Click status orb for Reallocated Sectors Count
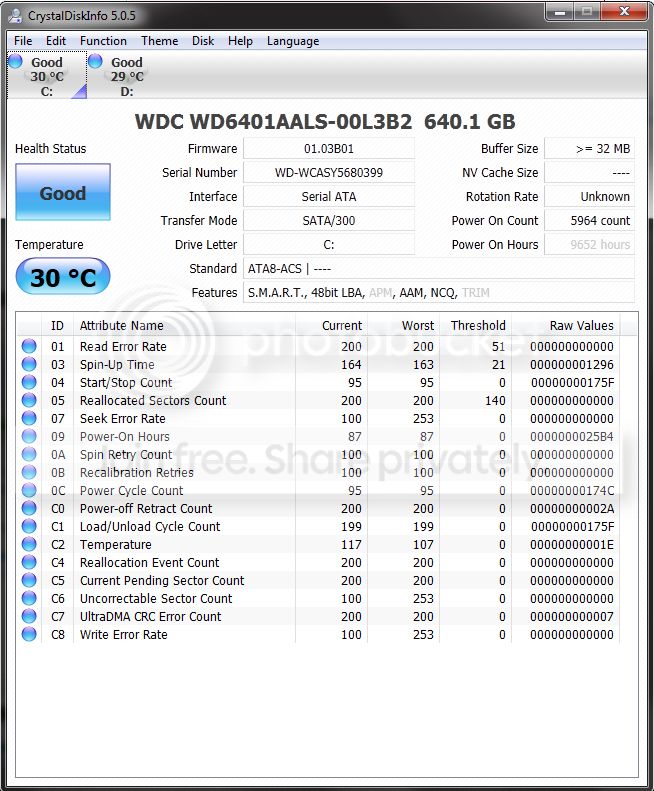The height and width of the screenshot is (791, 654). coord(29,400)
